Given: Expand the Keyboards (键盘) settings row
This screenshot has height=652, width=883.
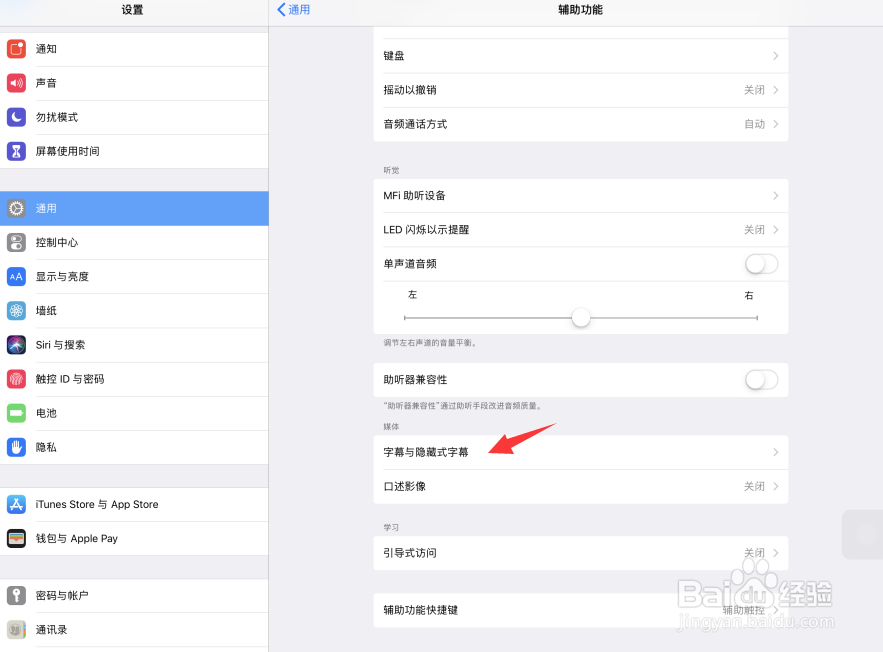Looking at the screenshot, I should coord(580,55).
